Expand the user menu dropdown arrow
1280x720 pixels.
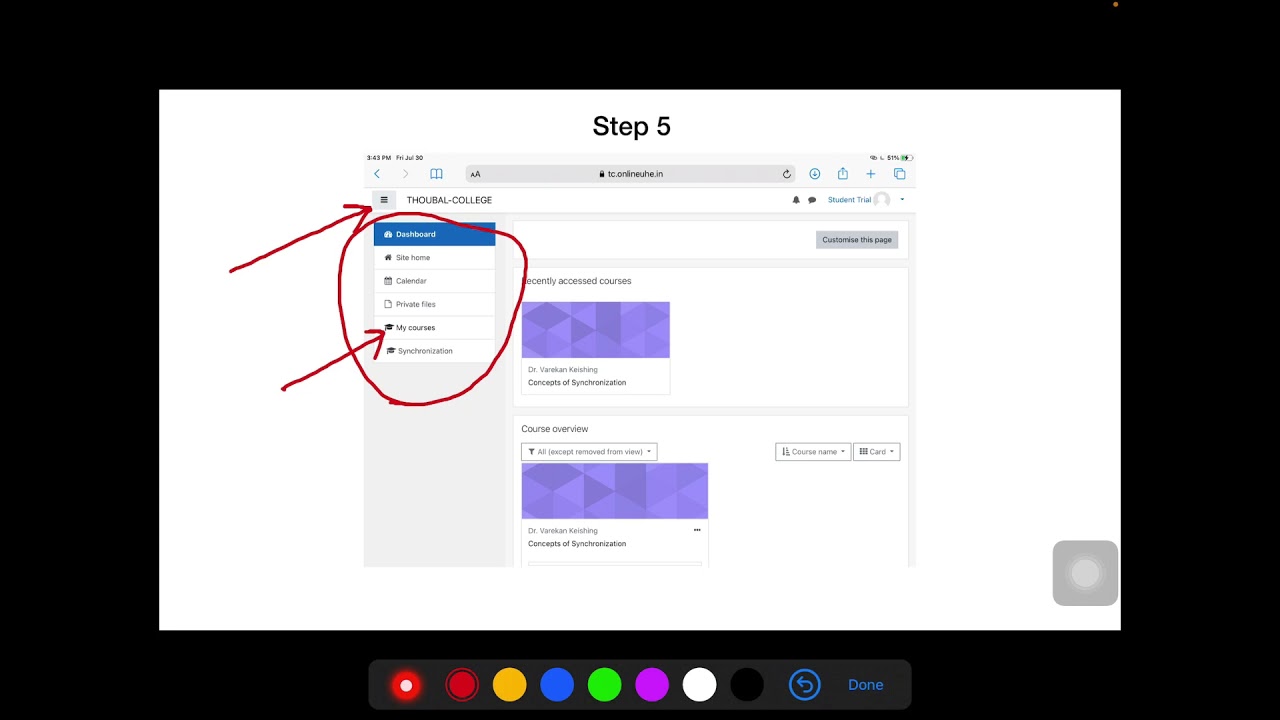[x=902, y=200]
